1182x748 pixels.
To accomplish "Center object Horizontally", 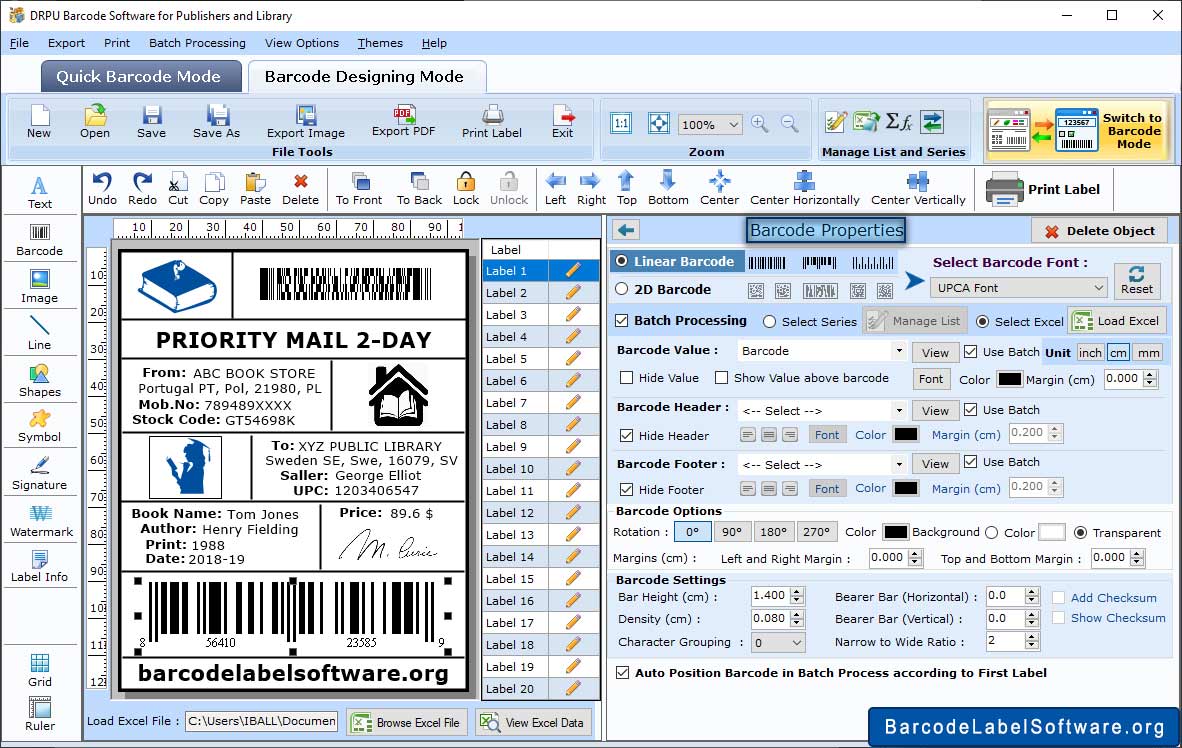I will click(804, 189).
